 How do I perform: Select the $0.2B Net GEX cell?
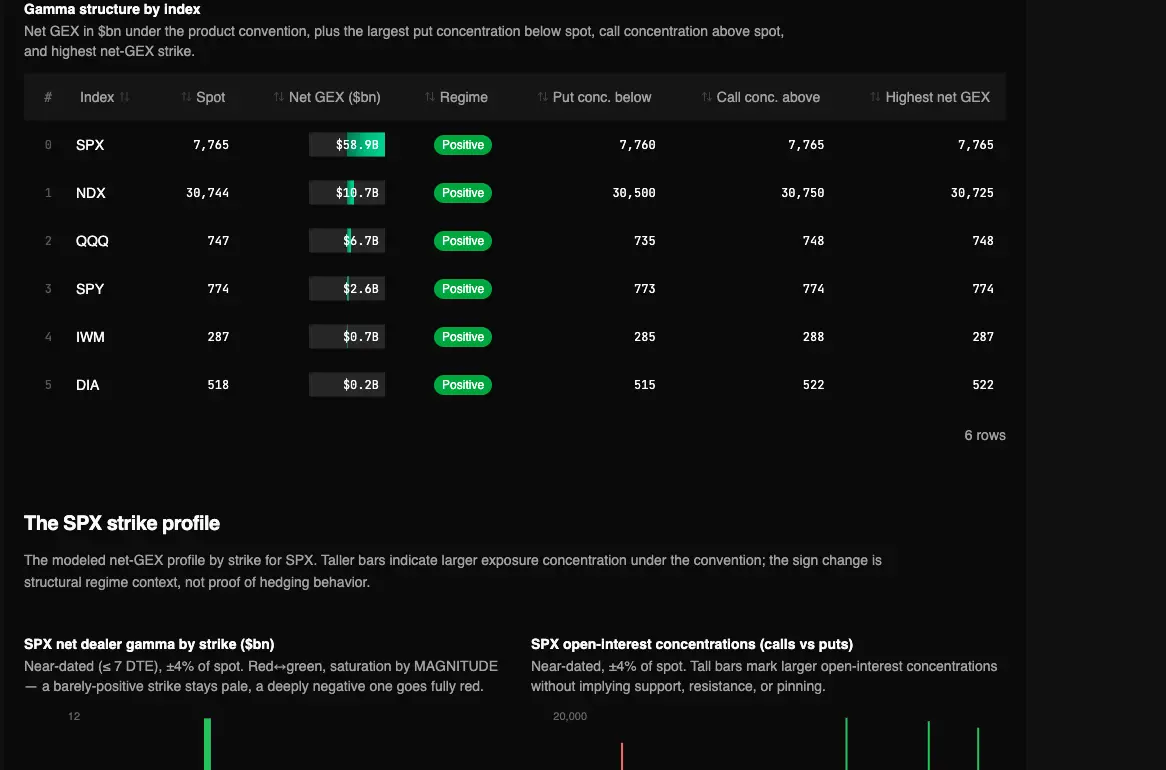(x=347, y=385)
